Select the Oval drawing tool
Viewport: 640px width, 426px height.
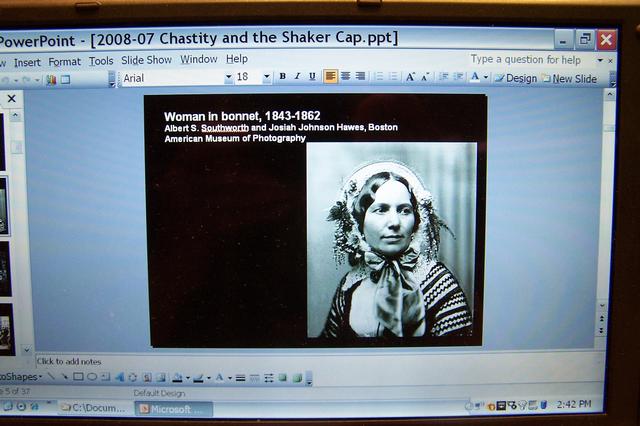(x=92, y=377)
